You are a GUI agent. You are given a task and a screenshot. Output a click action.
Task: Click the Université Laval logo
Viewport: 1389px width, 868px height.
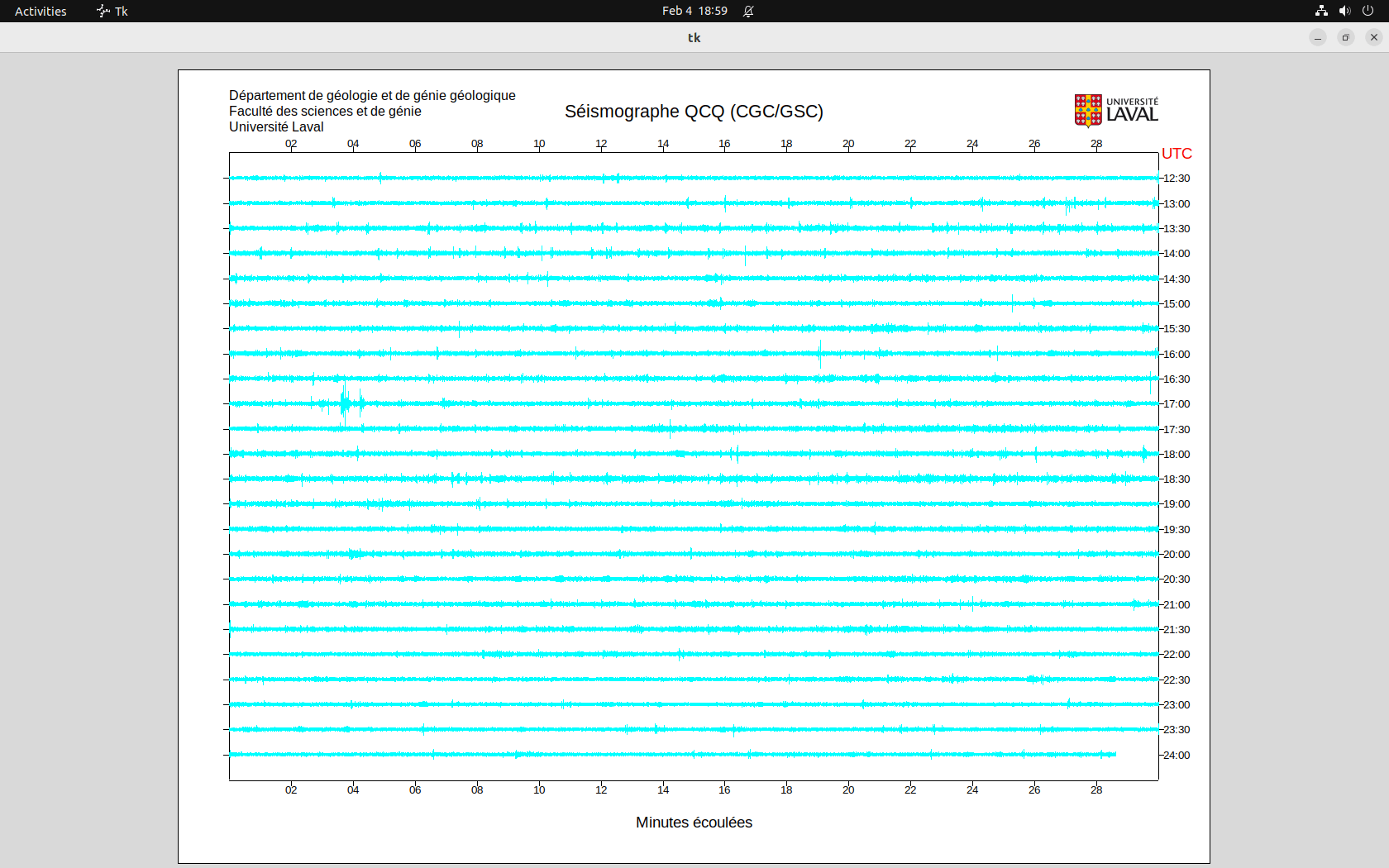(1116, 111)
